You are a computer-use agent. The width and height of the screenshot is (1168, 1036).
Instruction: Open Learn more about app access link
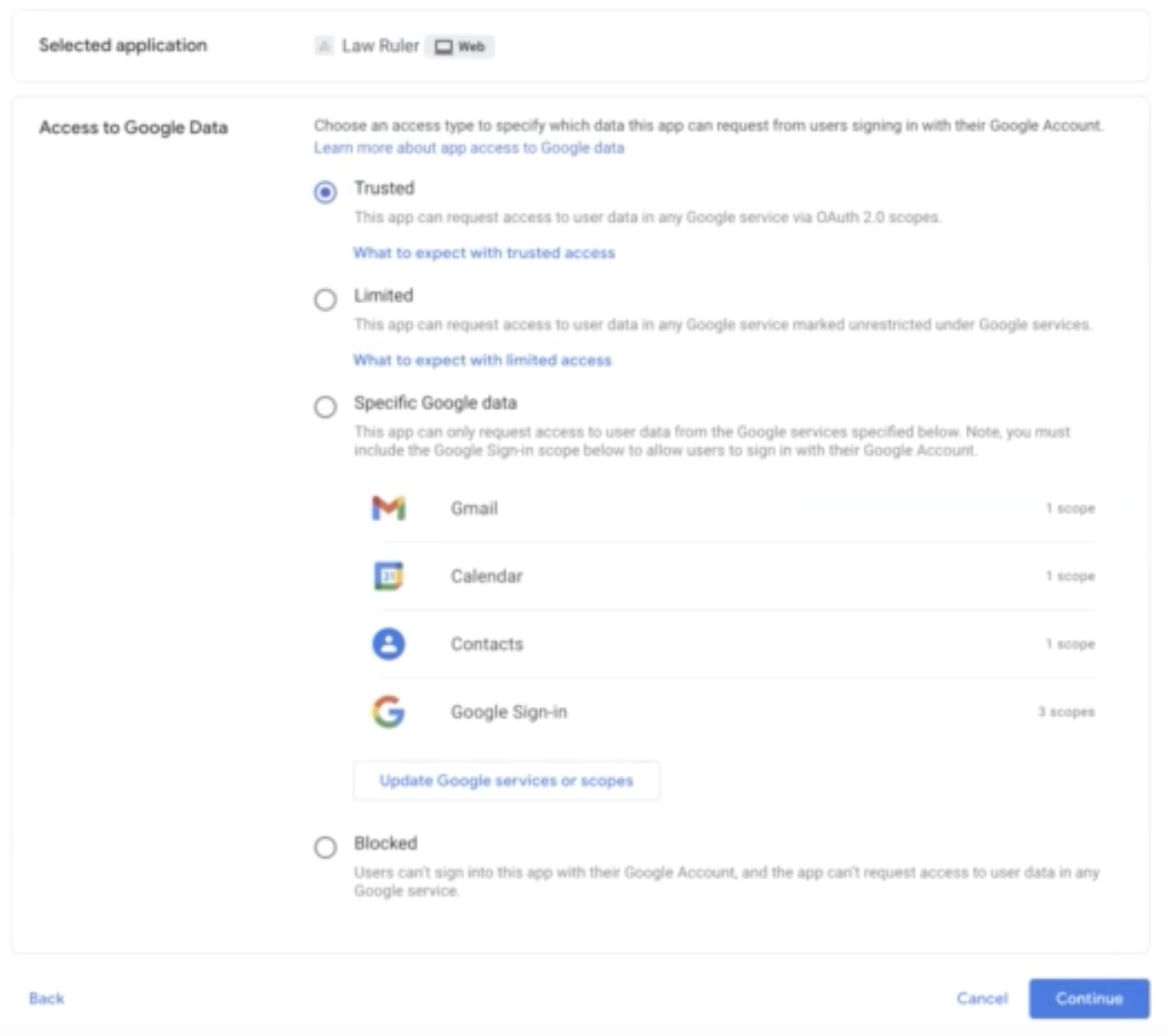click(x=469, y=147)
